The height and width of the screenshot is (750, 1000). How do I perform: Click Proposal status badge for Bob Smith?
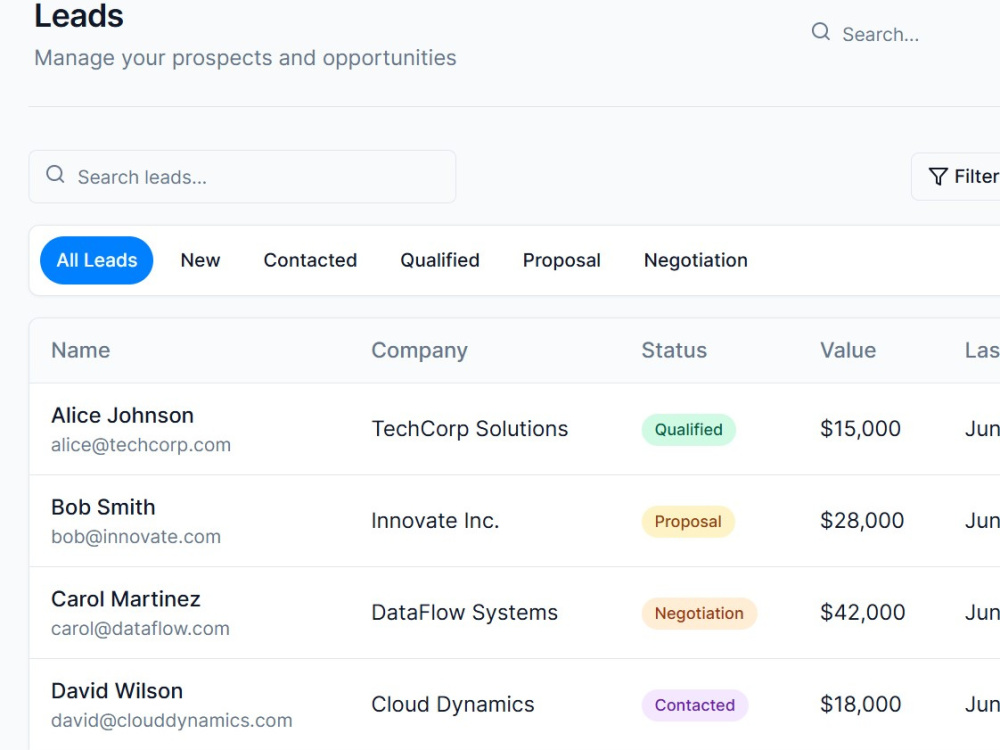coord(688,521)
